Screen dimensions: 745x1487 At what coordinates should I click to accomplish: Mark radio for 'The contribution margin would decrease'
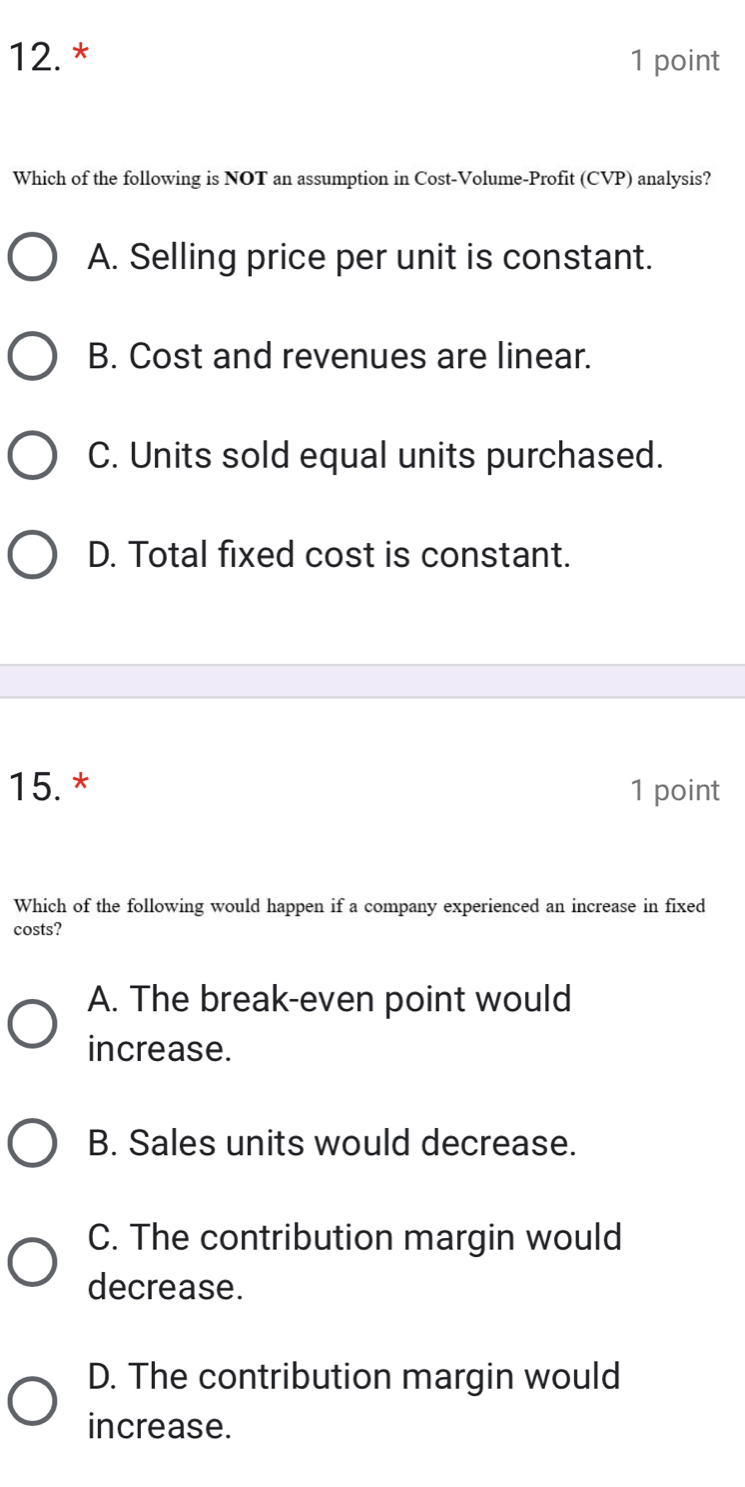(x=33, y=1261)
